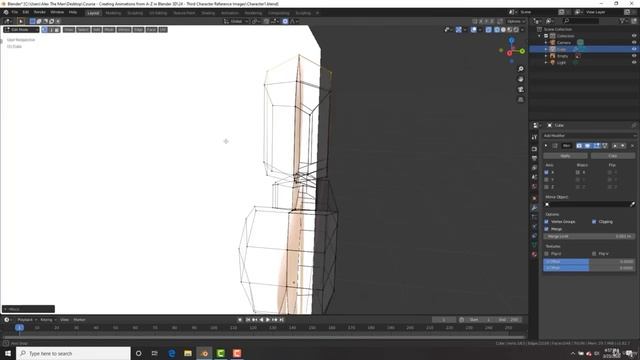The height and width of the screenshot is (360, 640).
Task: Open the Modifier properties wrench tab
Action: coord(534,208)
